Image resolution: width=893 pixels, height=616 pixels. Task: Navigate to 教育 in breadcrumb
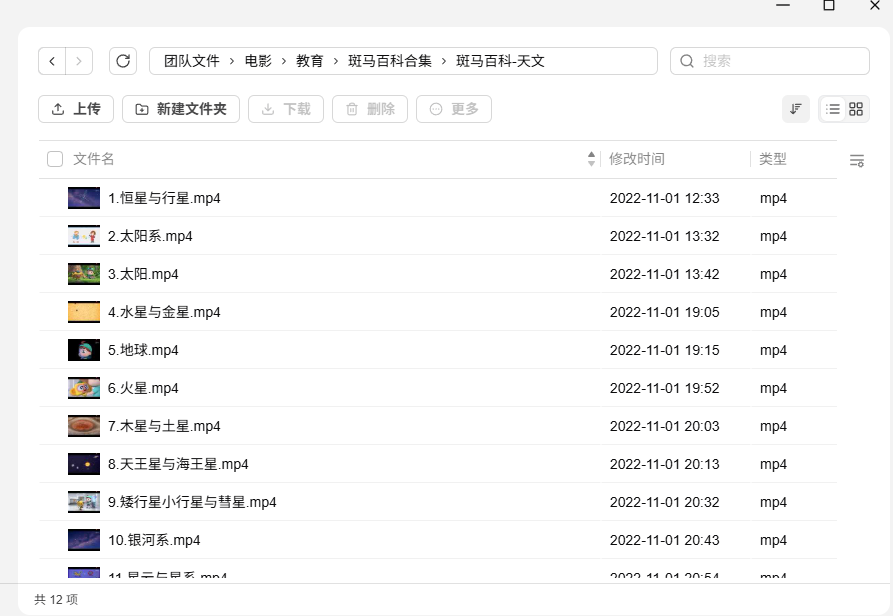click(x=310, y=61)
